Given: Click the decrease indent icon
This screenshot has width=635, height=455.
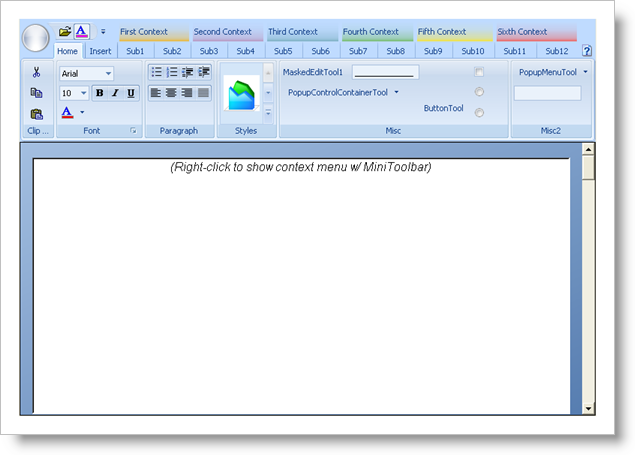Looking at the screenshot, I should pyautogui.click(x=188, y=72).
